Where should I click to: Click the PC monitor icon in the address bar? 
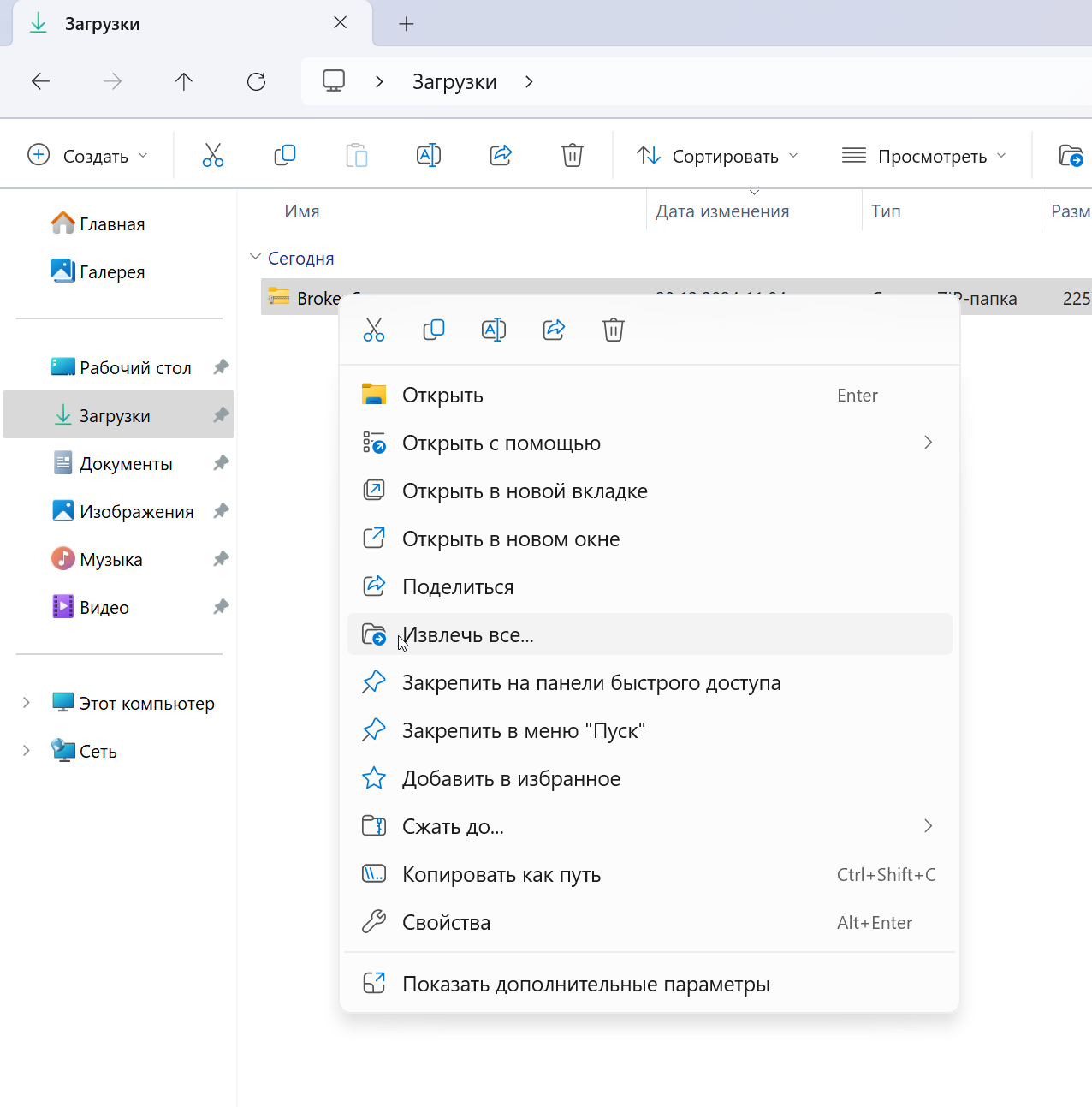tap(334, 80)
